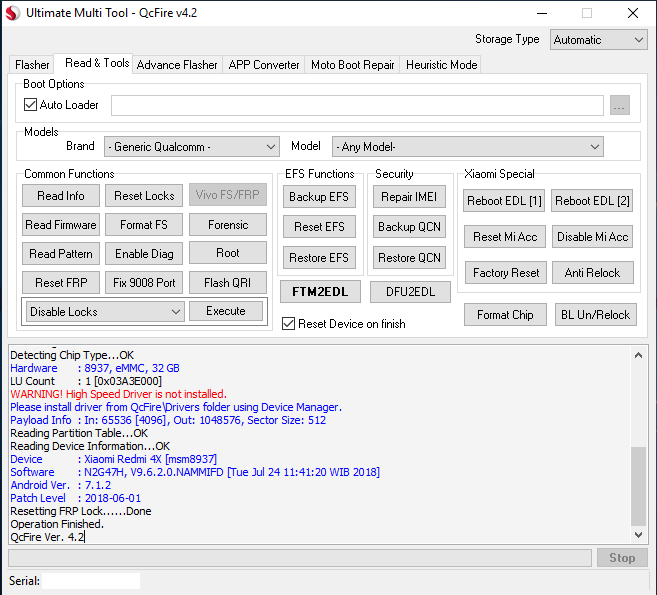
Task: Click the Disable Mi Acc button
Action: [592, 237]
